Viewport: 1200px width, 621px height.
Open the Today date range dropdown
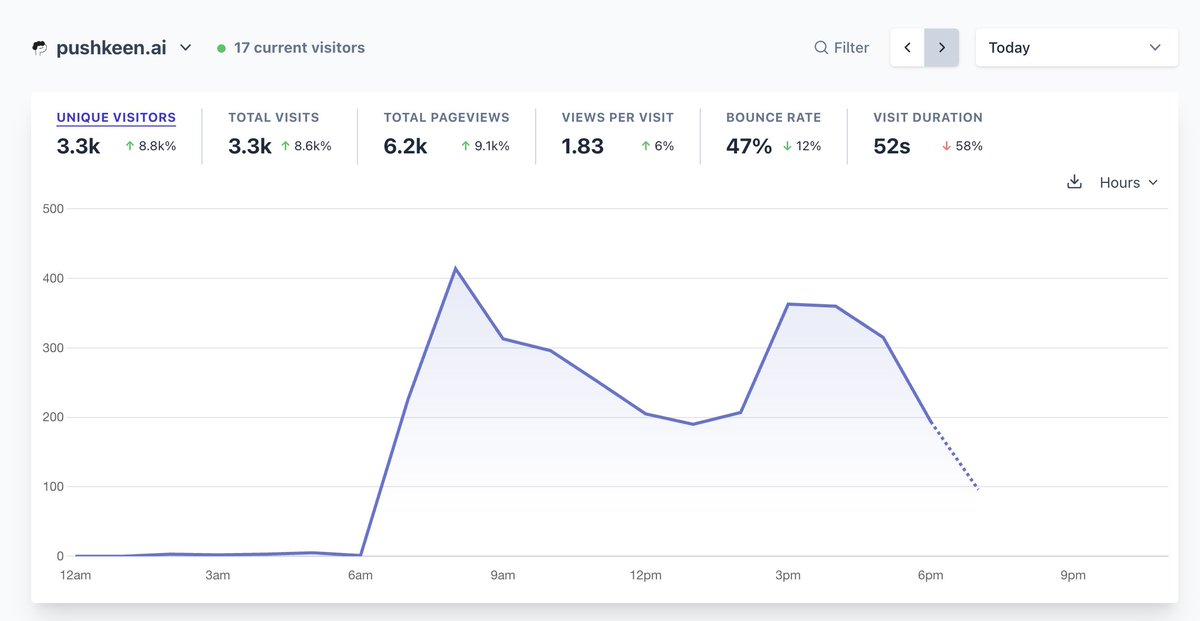point(1075,47)
